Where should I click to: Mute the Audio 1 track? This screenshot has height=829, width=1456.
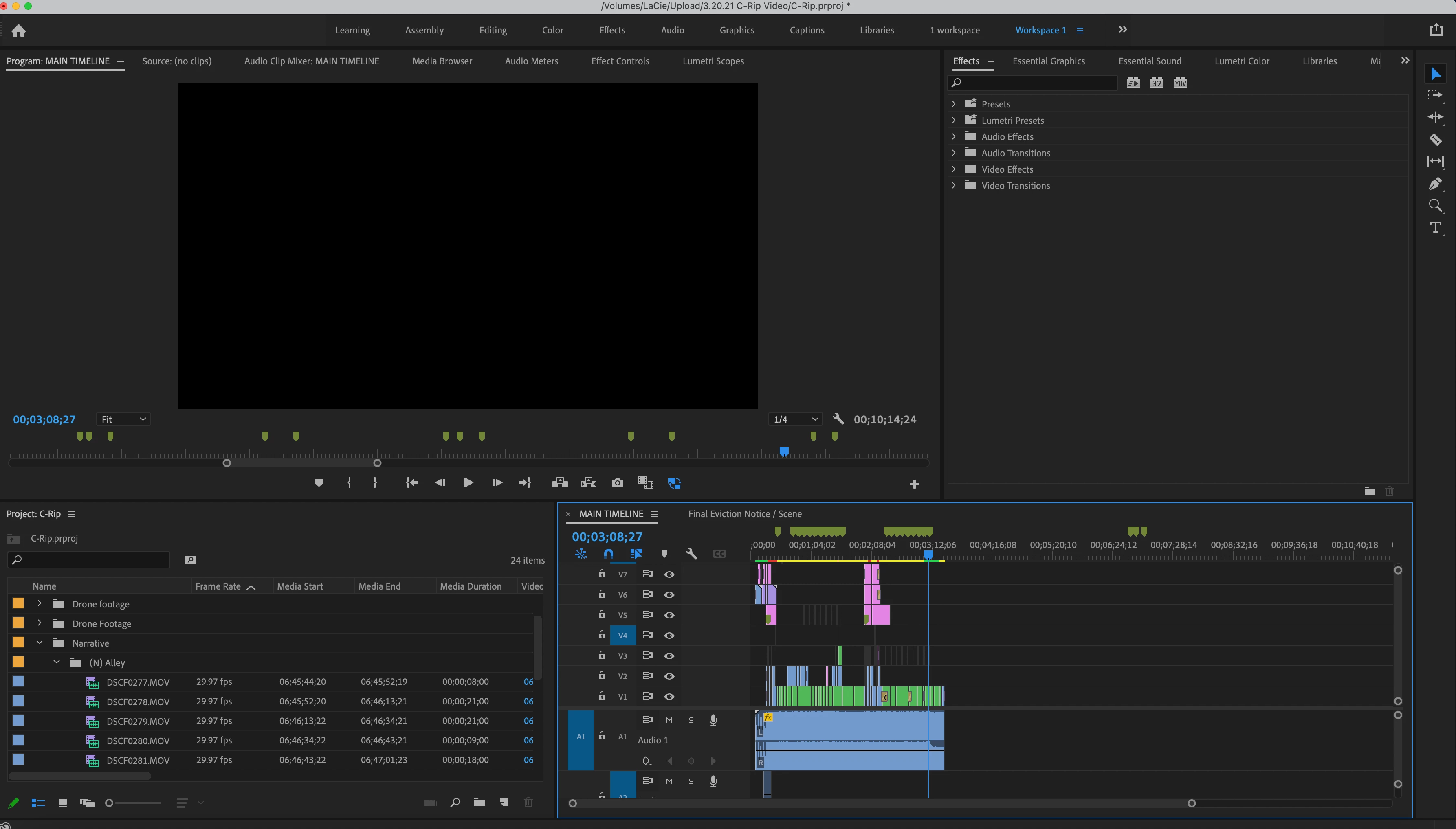point(669,720)
